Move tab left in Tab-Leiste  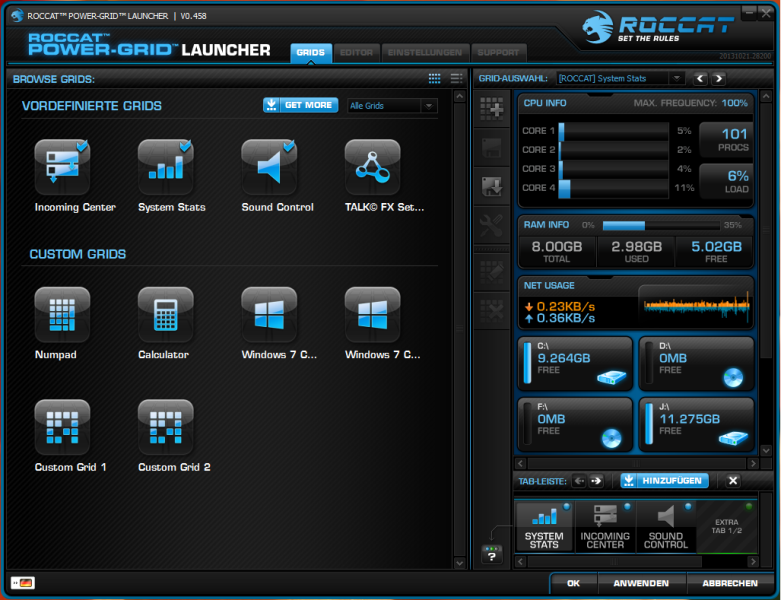pyautogui.click(x=579, y=481)
